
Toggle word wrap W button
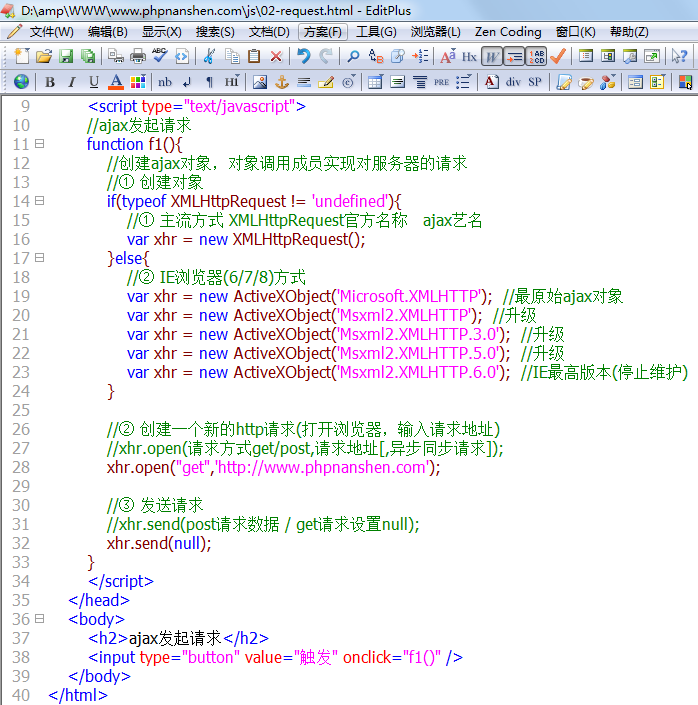[492, 57]
